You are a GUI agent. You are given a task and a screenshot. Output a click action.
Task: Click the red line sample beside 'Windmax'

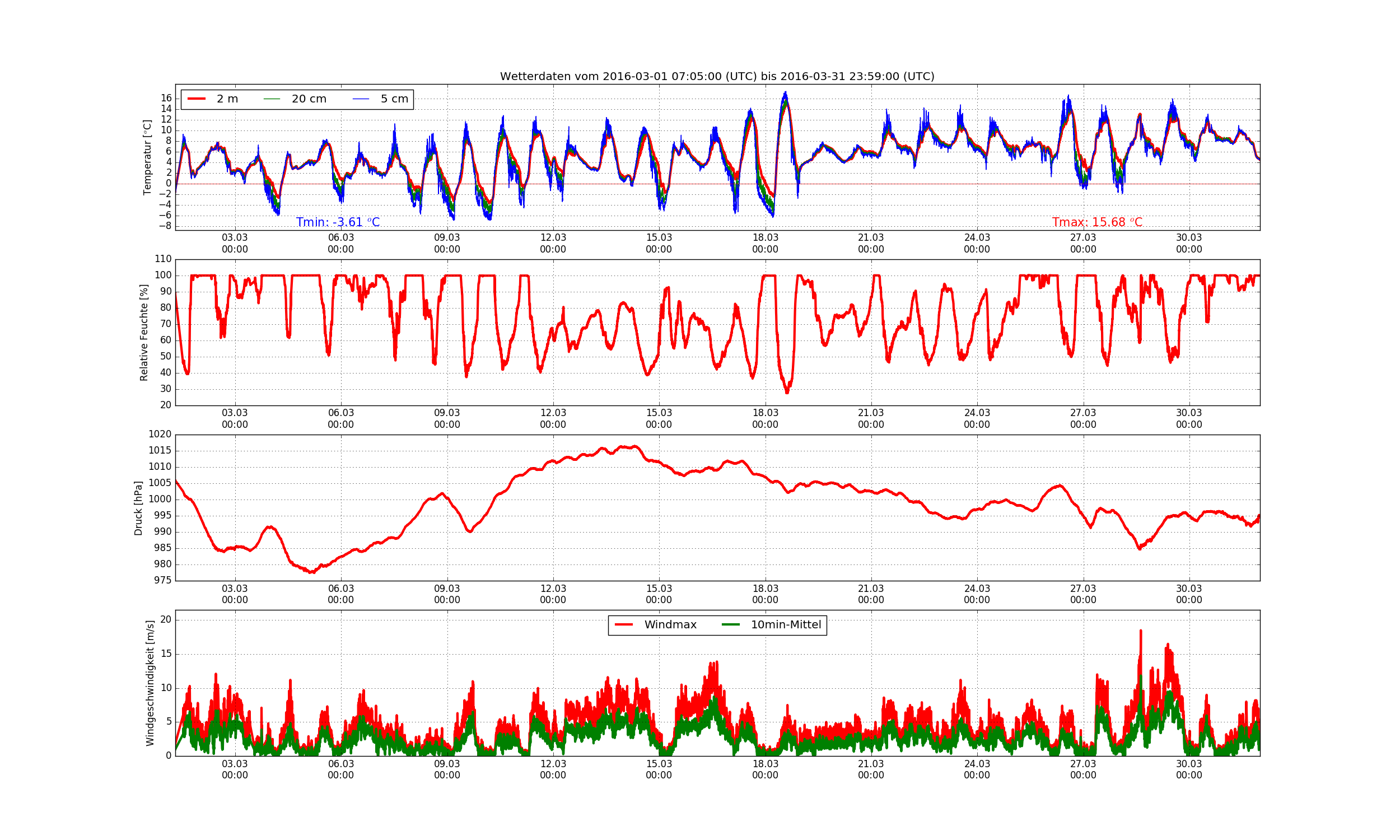[624, 625]
